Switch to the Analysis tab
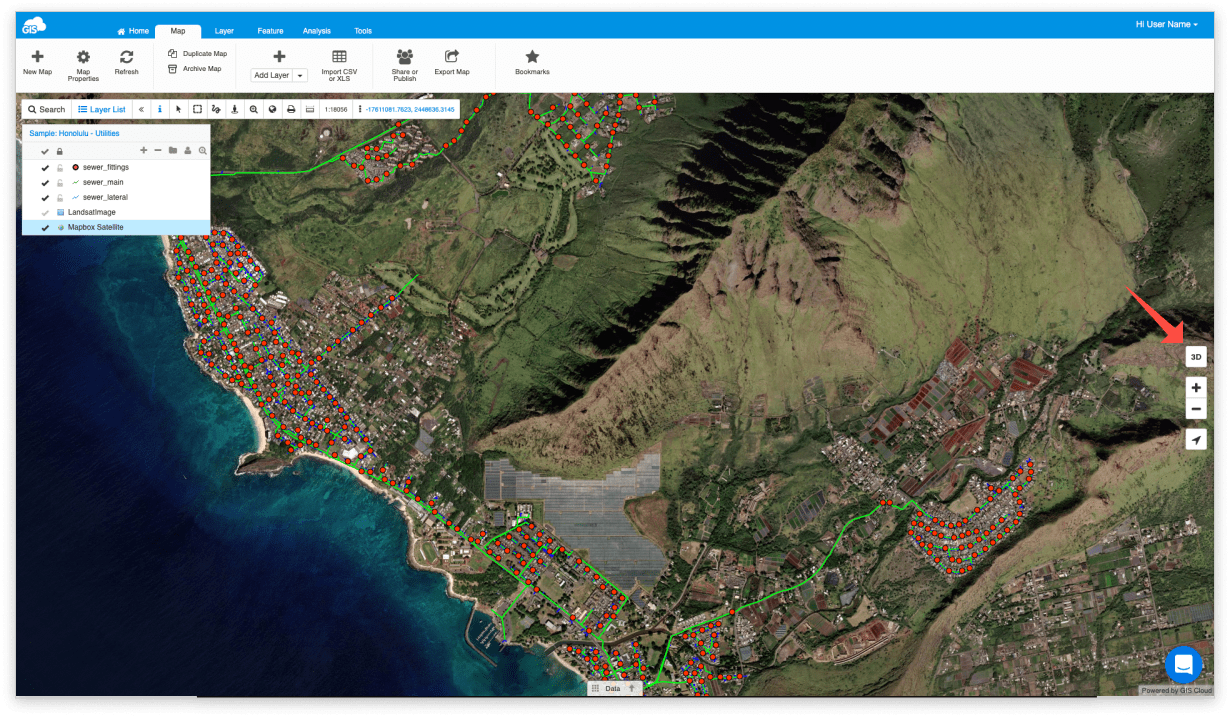The width and height of the screenshot is (1230, 718). (316, 30)
